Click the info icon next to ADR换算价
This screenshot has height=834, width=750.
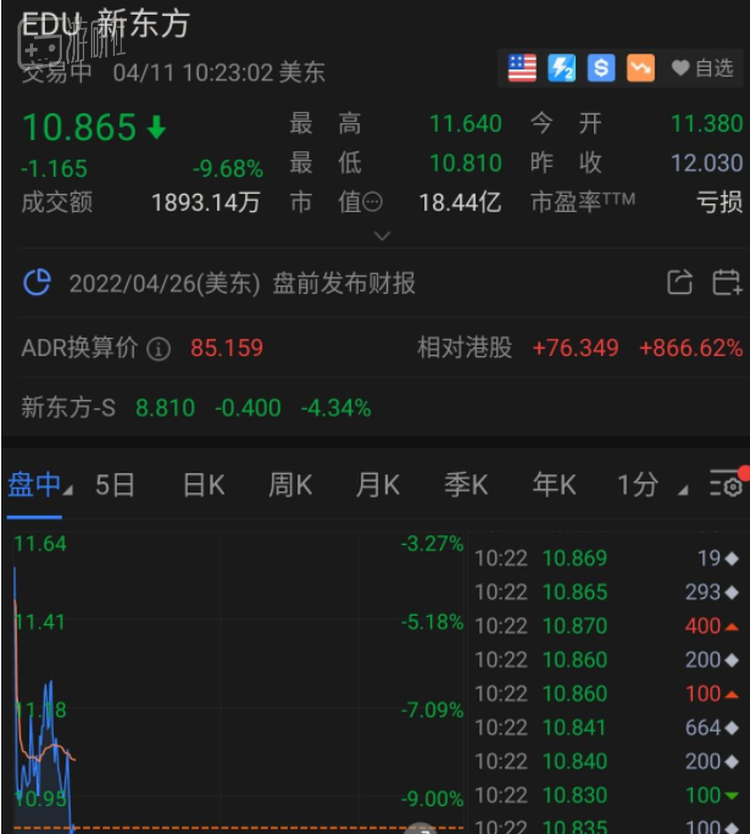click(x=158, y=349)
